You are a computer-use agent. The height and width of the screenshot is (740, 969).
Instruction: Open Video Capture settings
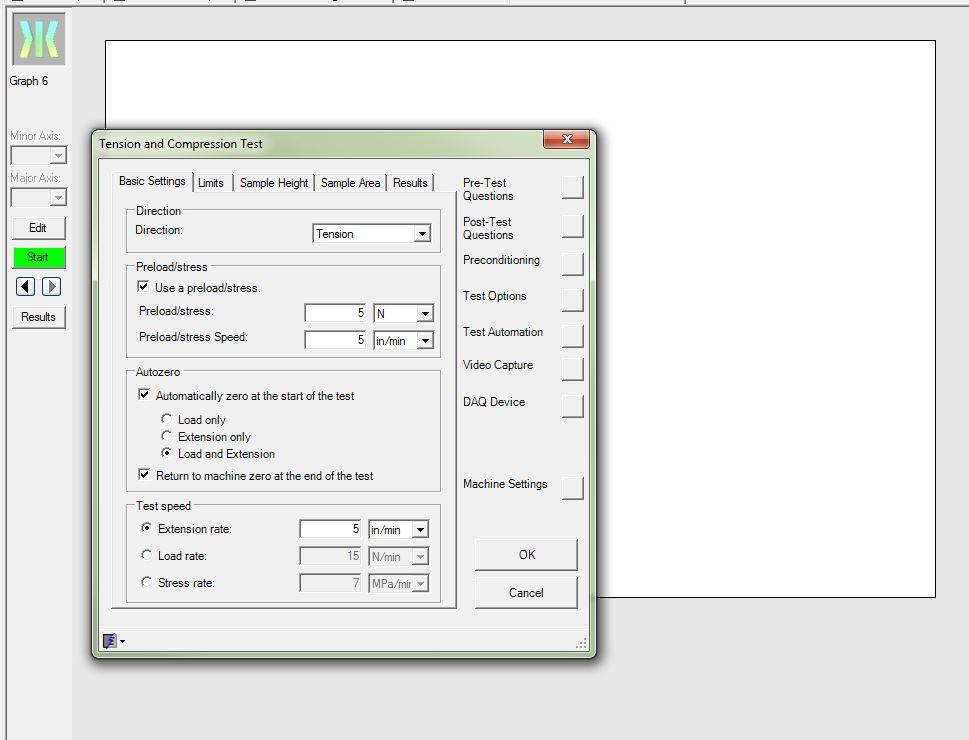[571, 369]
